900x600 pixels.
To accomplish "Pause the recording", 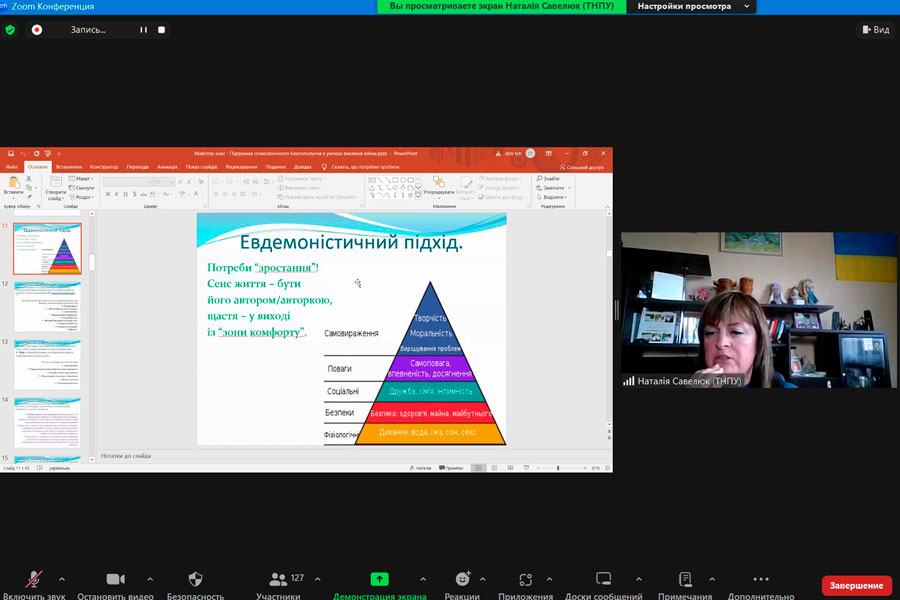I will coord(143,30).
